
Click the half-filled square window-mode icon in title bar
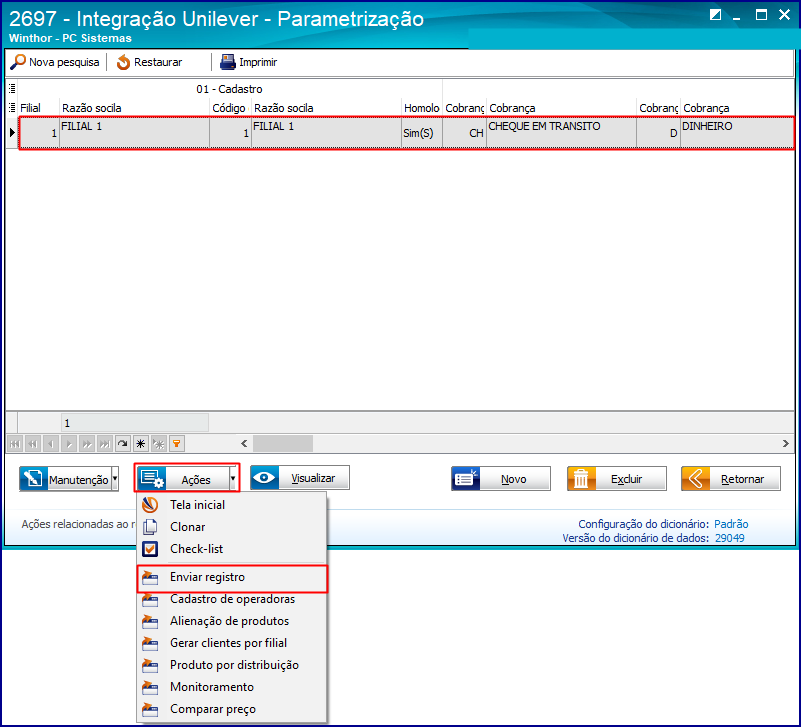[716, 14]
